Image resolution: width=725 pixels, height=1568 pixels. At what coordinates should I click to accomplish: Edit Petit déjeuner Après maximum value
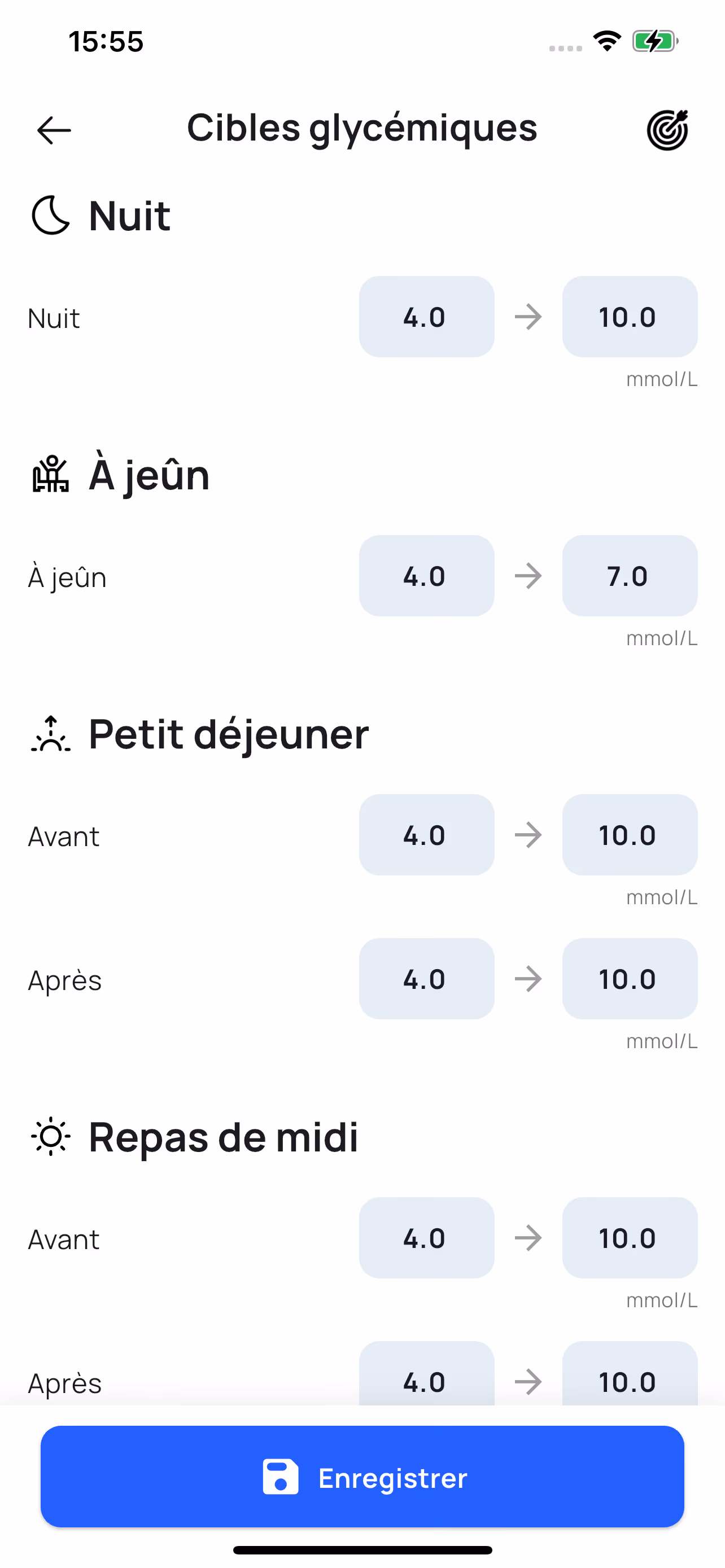pyautogui.click(x=630, y=979)
